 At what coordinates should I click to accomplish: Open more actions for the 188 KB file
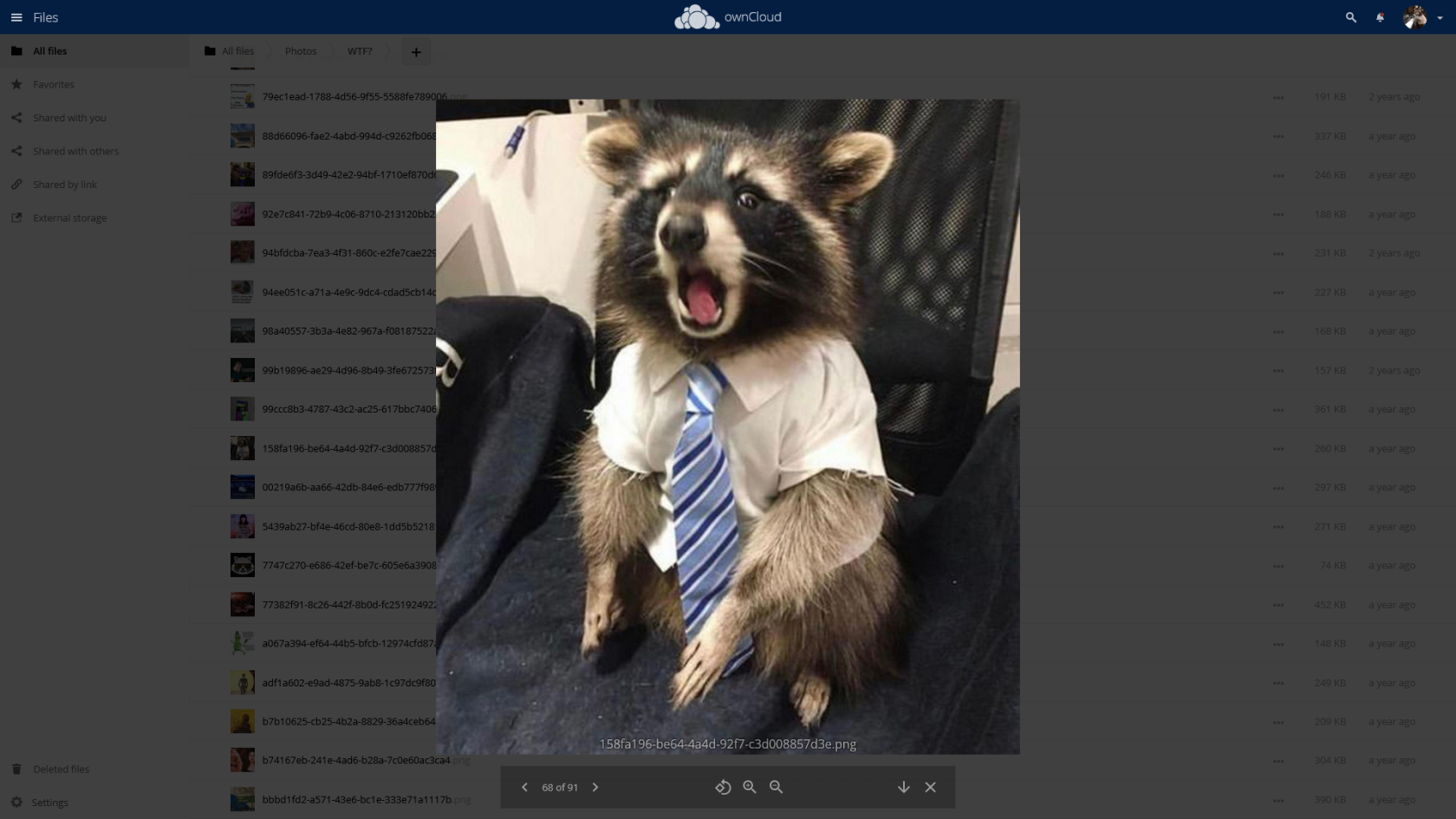1278,214
